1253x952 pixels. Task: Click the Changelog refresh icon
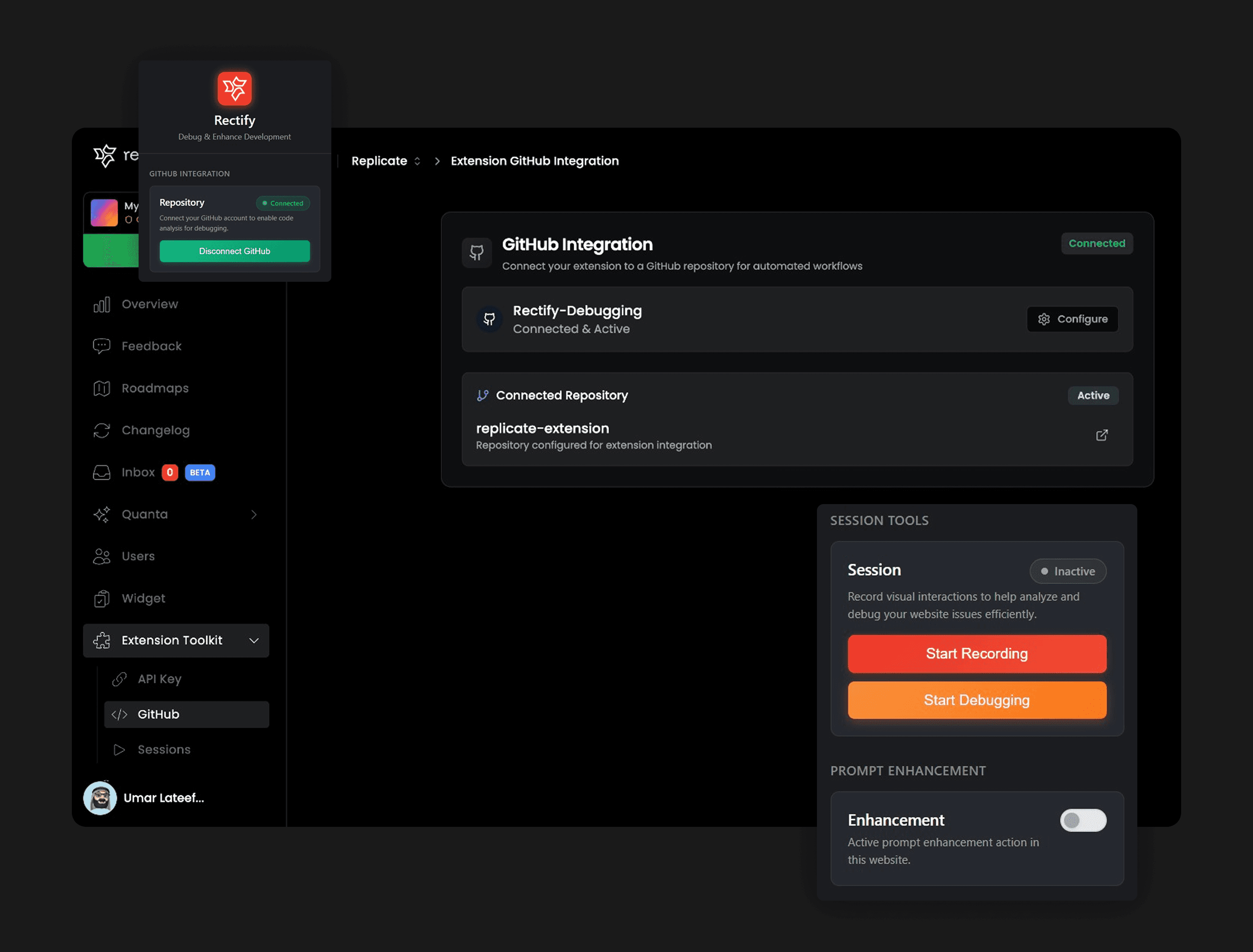[101, 431]
